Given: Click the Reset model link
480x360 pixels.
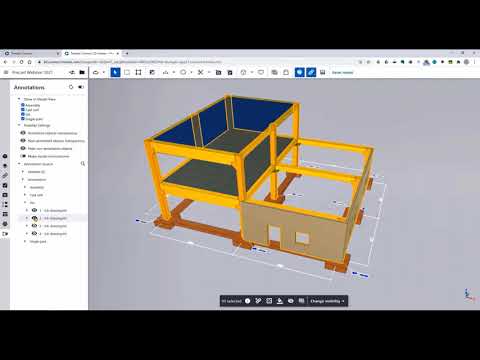Looking at the screenshot, I should 342,72.
